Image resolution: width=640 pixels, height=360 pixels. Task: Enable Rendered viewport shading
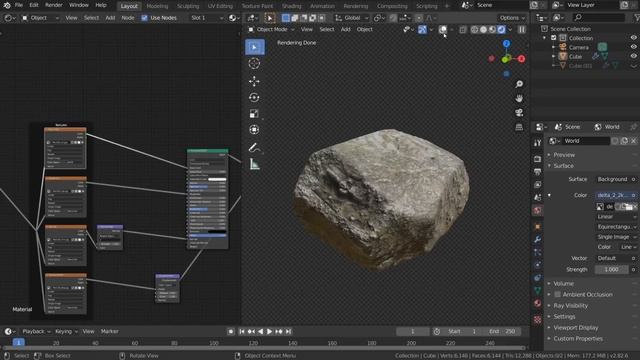[x=501, y=29]
